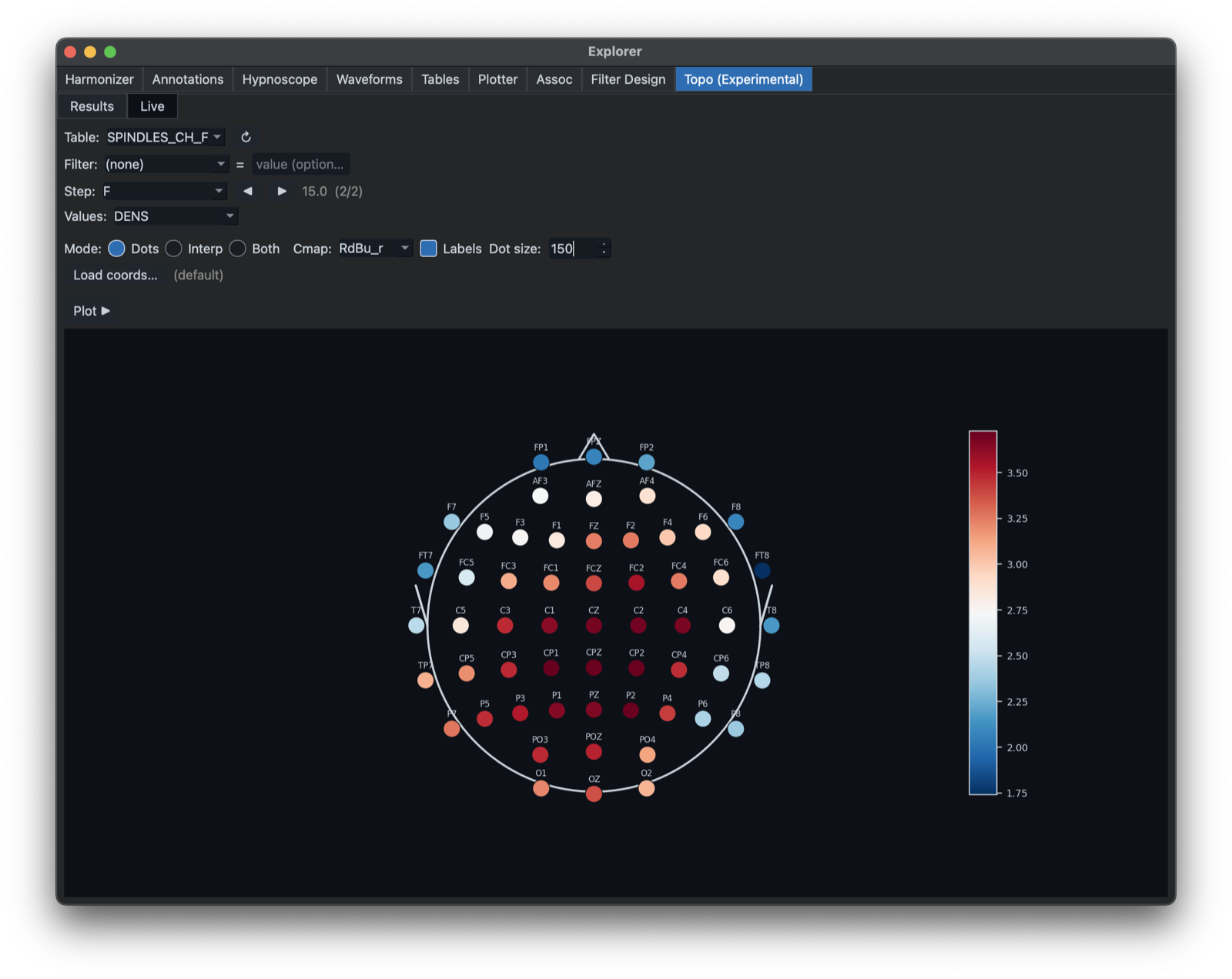Click the T8 electrode dot

click(x=771, y=625)
